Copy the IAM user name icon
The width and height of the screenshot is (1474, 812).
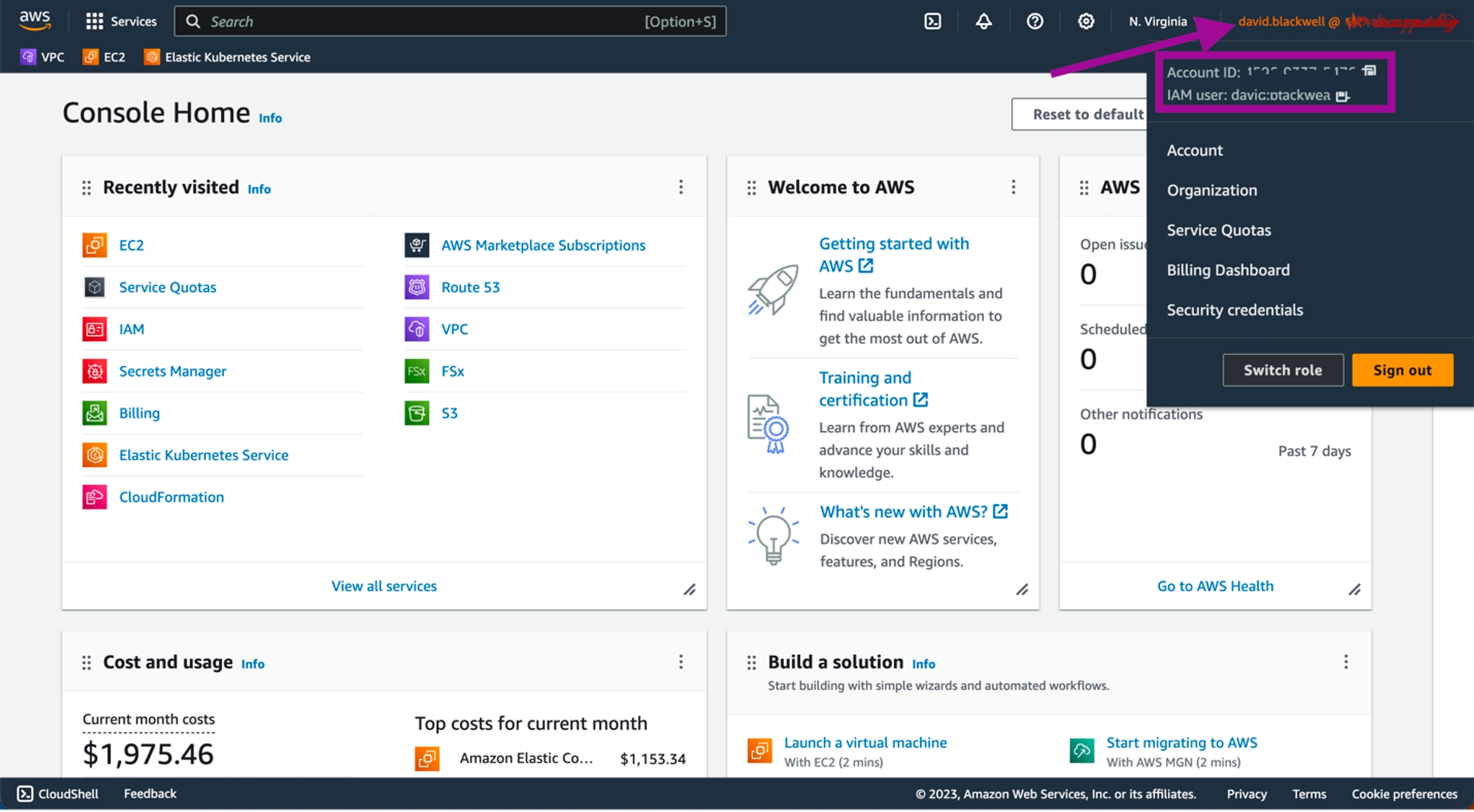1342,96
